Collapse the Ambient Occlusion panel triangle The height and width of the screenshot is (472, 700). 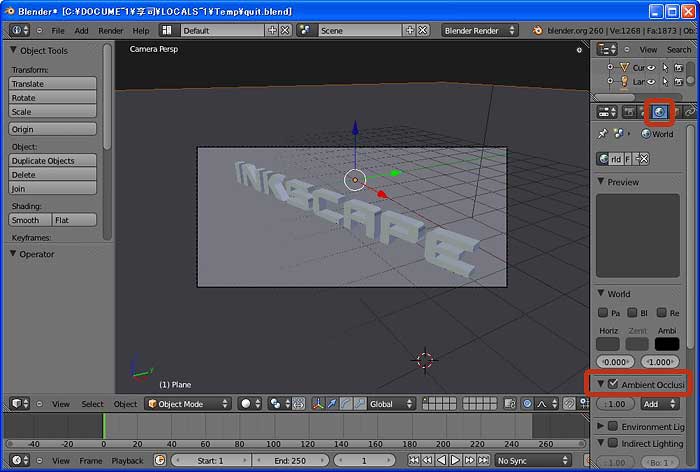[x=601, y=384]
